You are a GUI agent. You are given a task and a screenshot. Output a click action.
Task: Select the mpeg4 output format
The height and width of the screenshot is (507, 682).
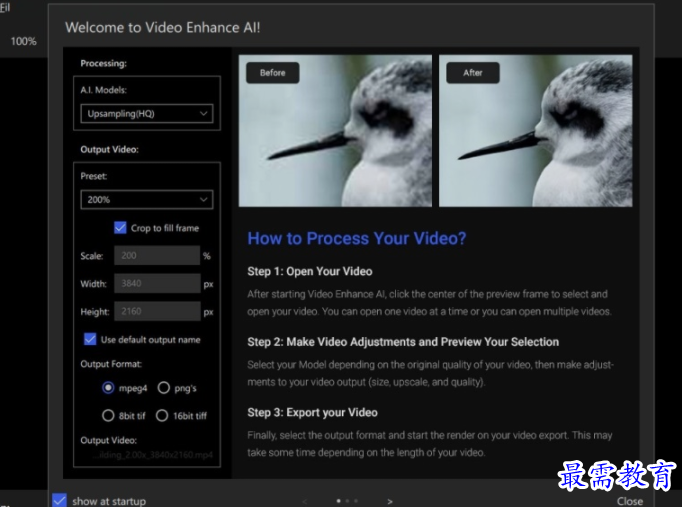[108, 387]
